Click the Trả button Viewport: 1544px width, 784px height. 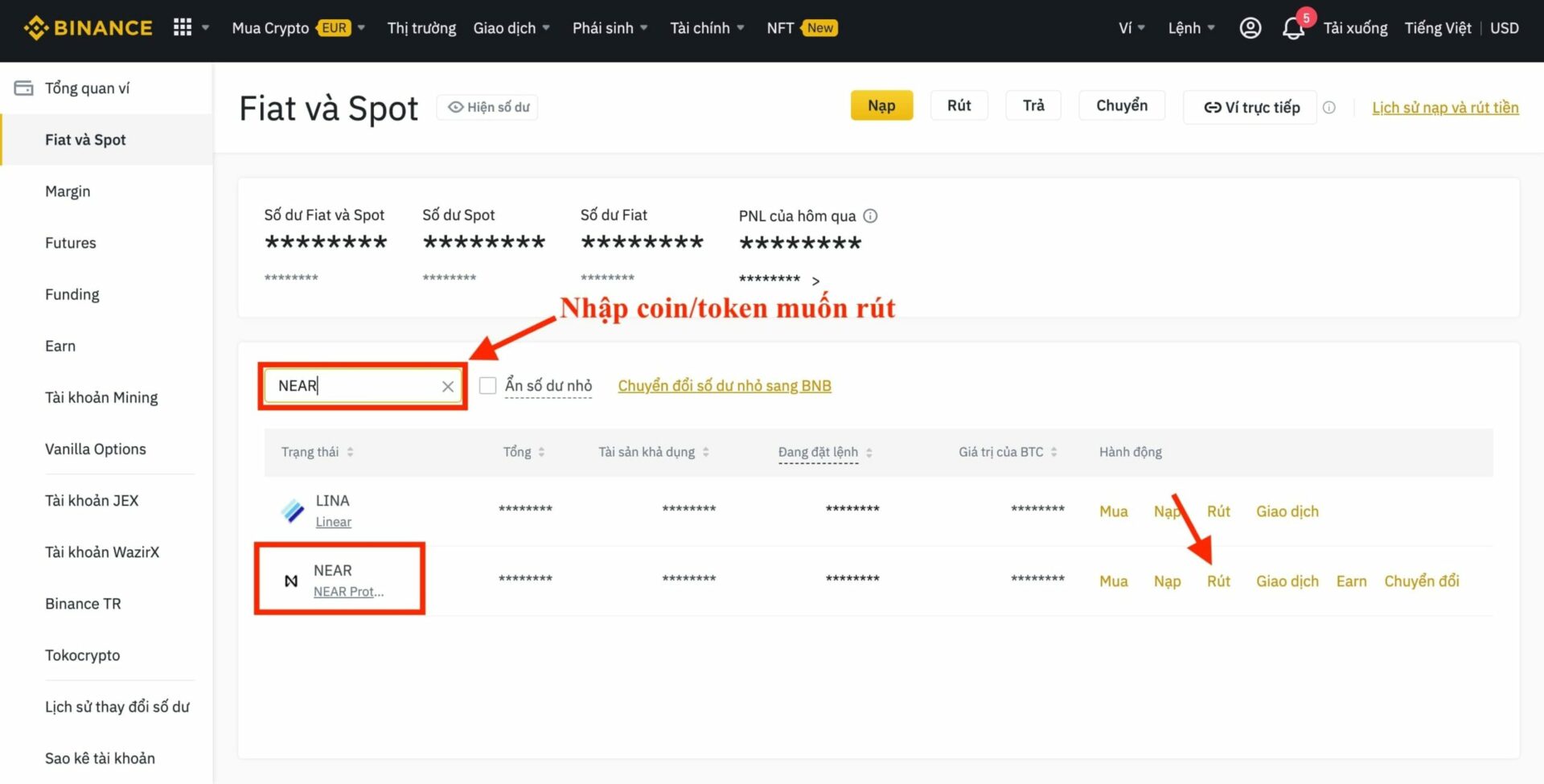click(x=1033, y=105)
